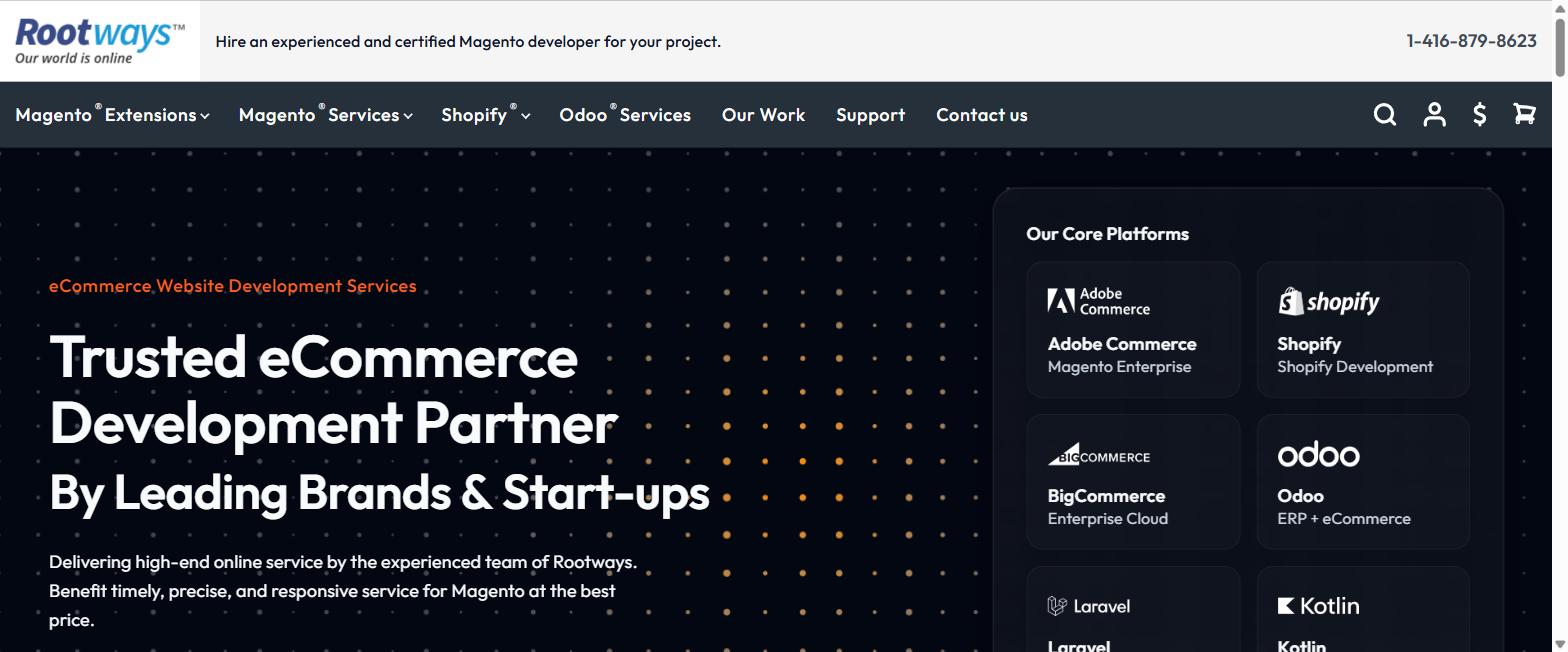Click the 'Hire an experienced and certified Magento developer' link
This screenshot has width=1568, height=652.
468,41
